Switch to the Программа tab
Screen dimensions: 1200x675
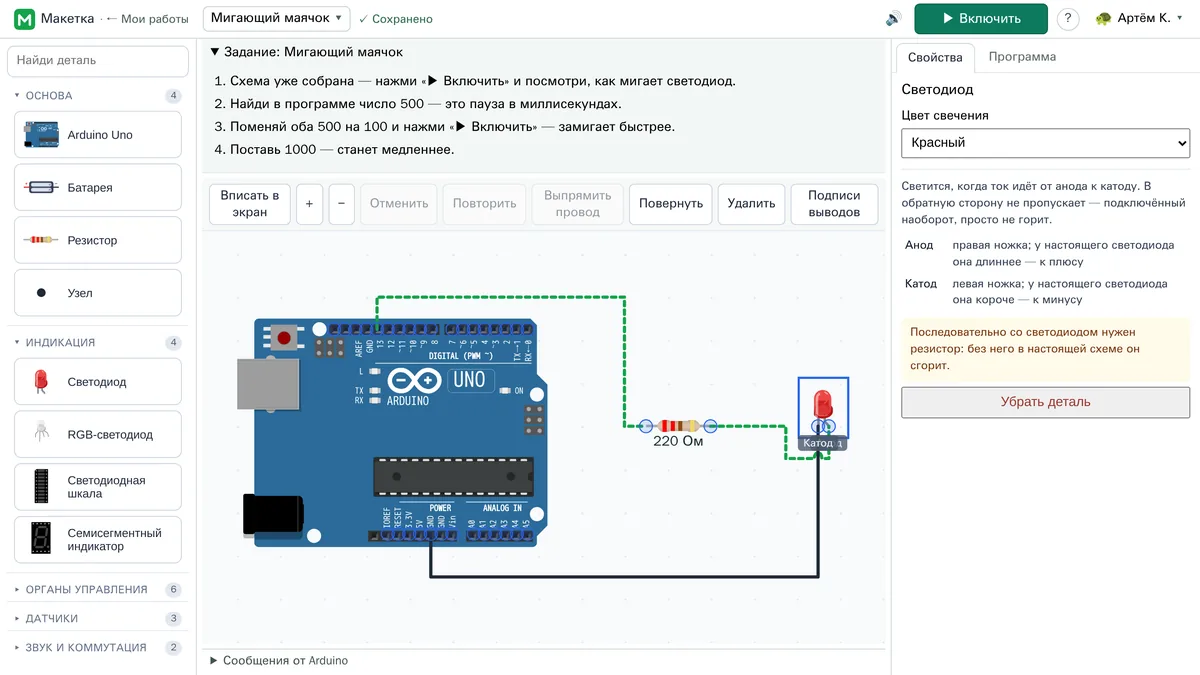point(1022,57)
